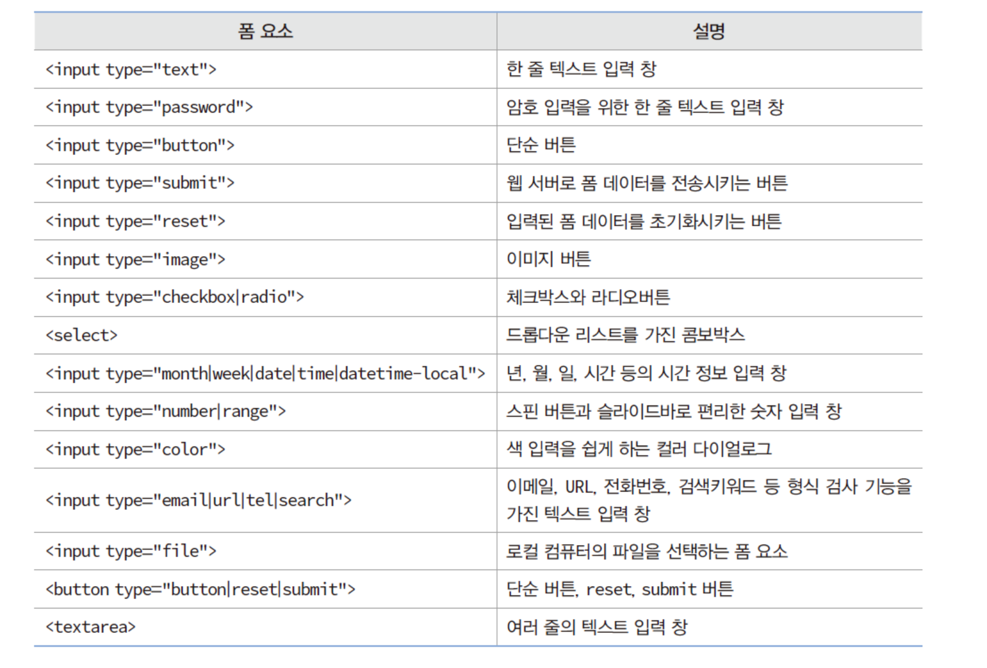This screenshot has height=668, width=987.
Task: Click '단순 버튼, reset, submit 버튼' text
Action: pos(620,589)
